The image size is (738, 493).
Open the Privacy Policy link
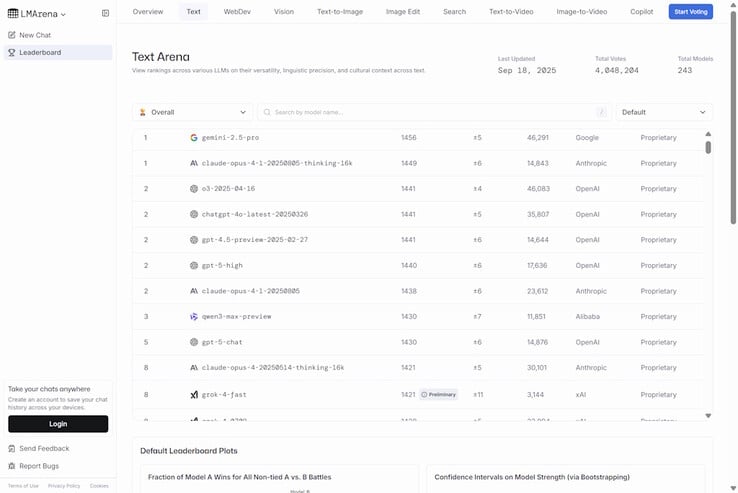(x=64, y=485)
